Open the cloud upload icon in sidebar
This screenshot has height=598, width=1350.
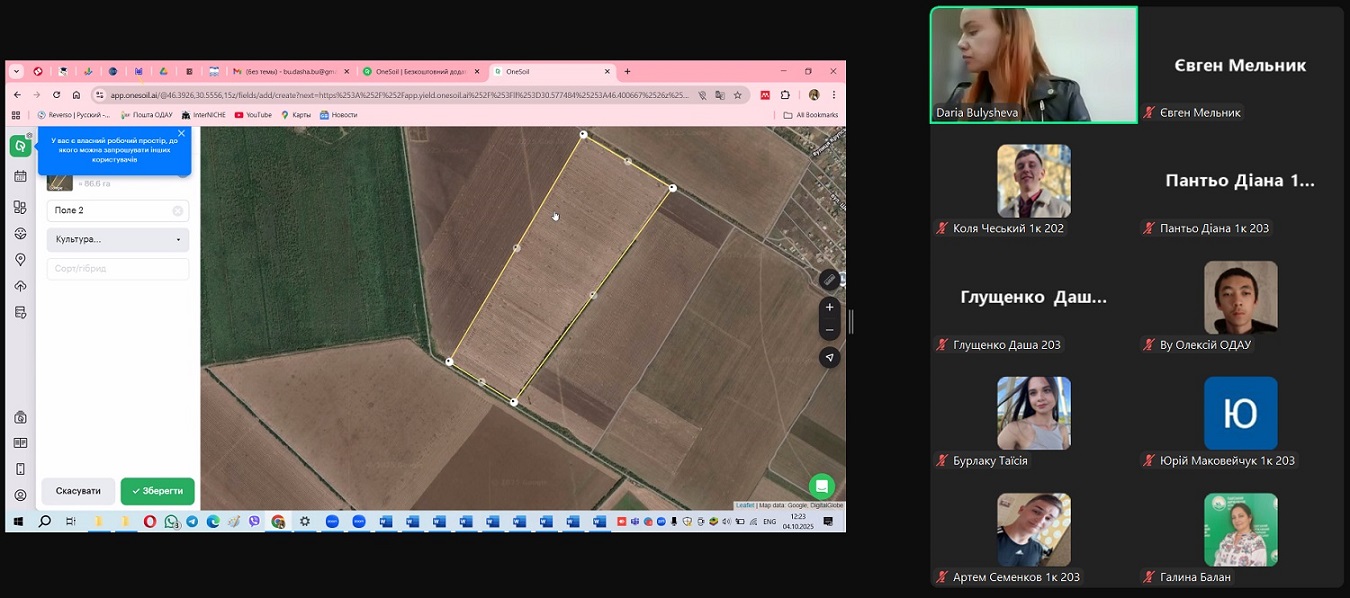point(20,286)
